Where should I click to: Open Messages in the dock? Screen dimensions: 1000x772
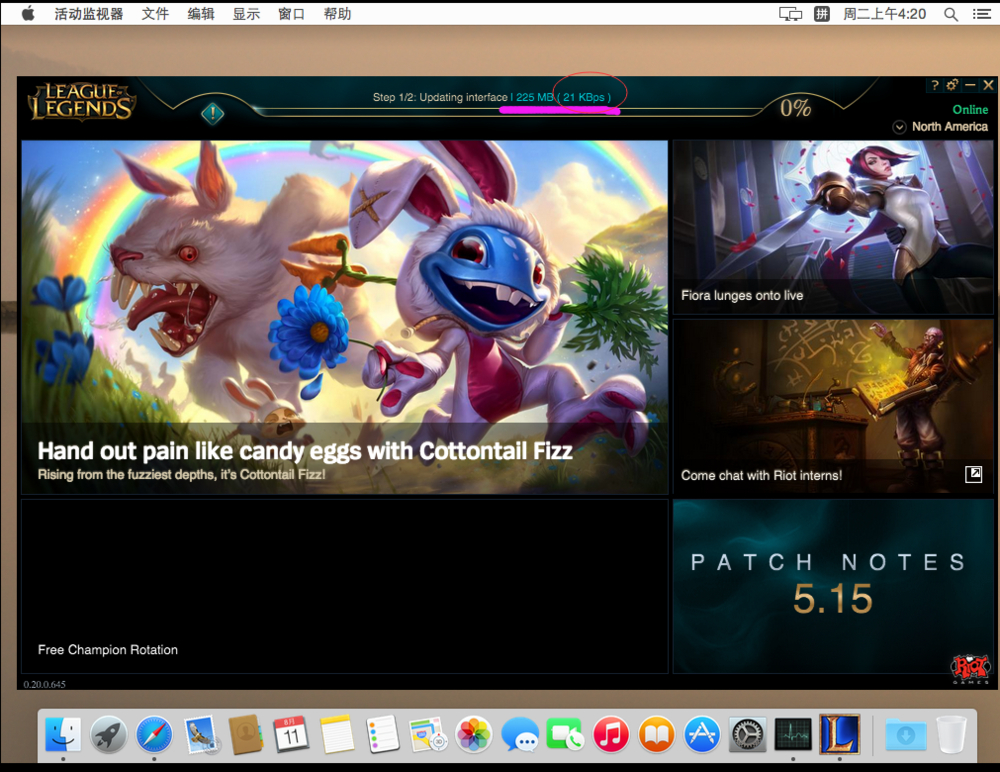(519, 734)
